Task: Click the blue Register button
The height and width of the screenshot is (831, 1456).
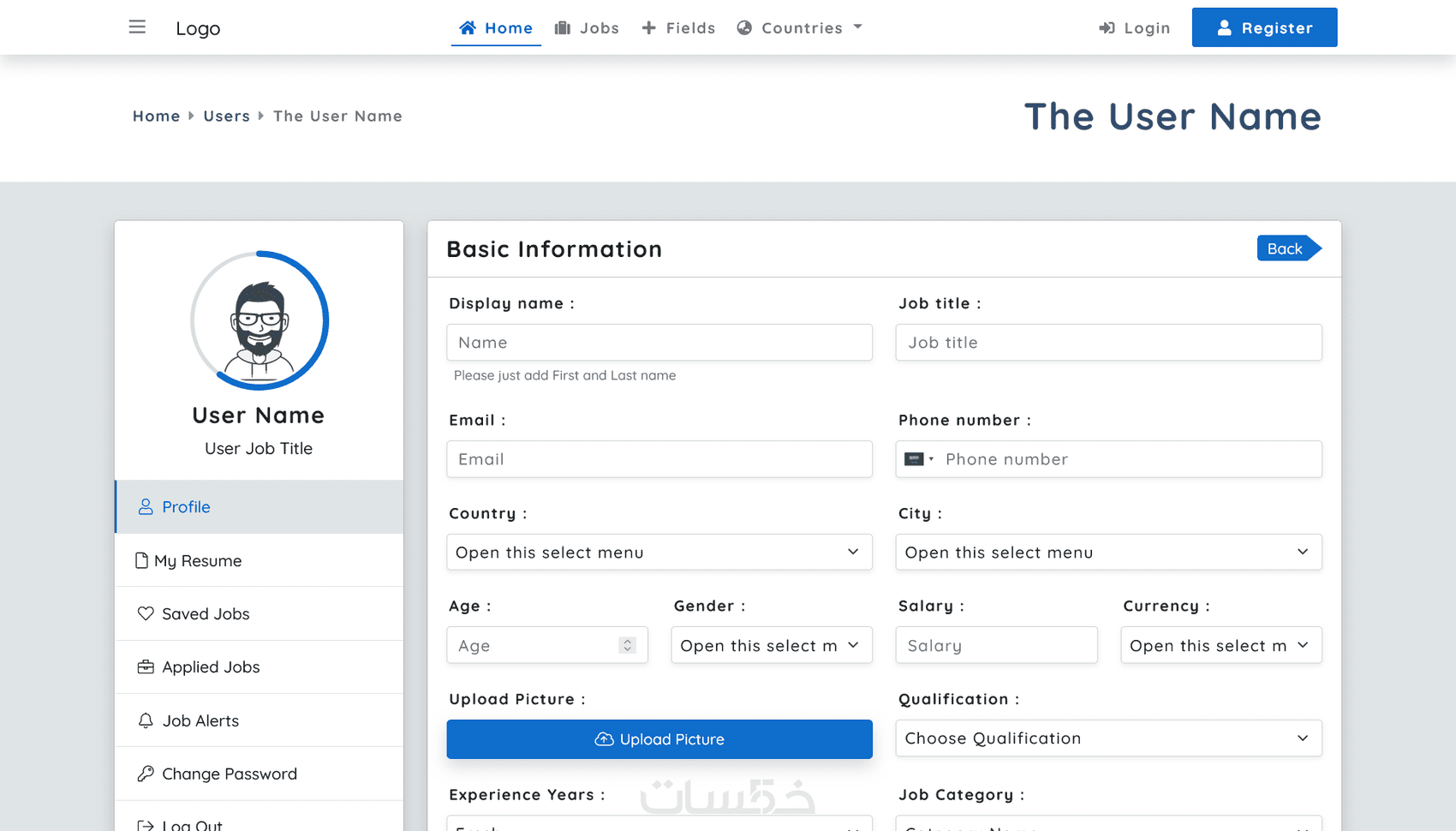Action: click(x=1264, y=27)
